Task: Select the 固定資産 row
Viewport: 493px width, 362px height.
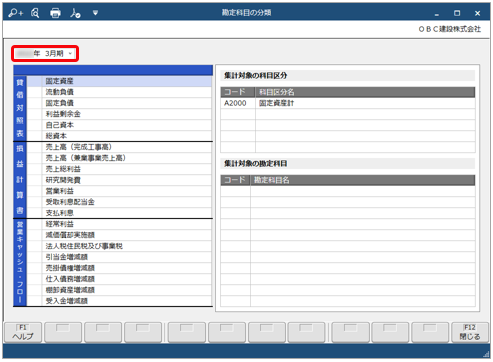Action: [x=119, y=81]
